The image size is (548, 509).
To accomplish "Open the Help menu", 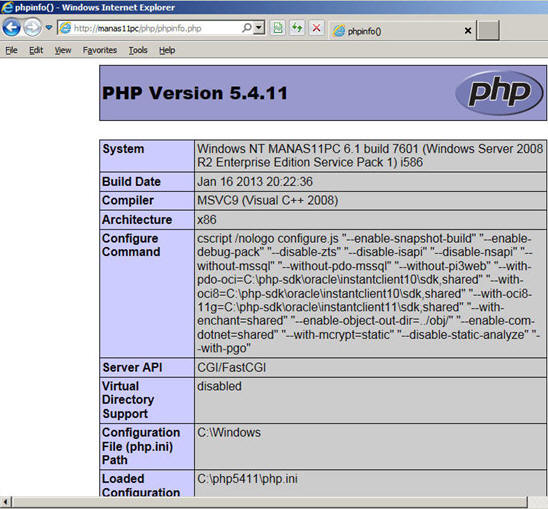I will 167,50.
